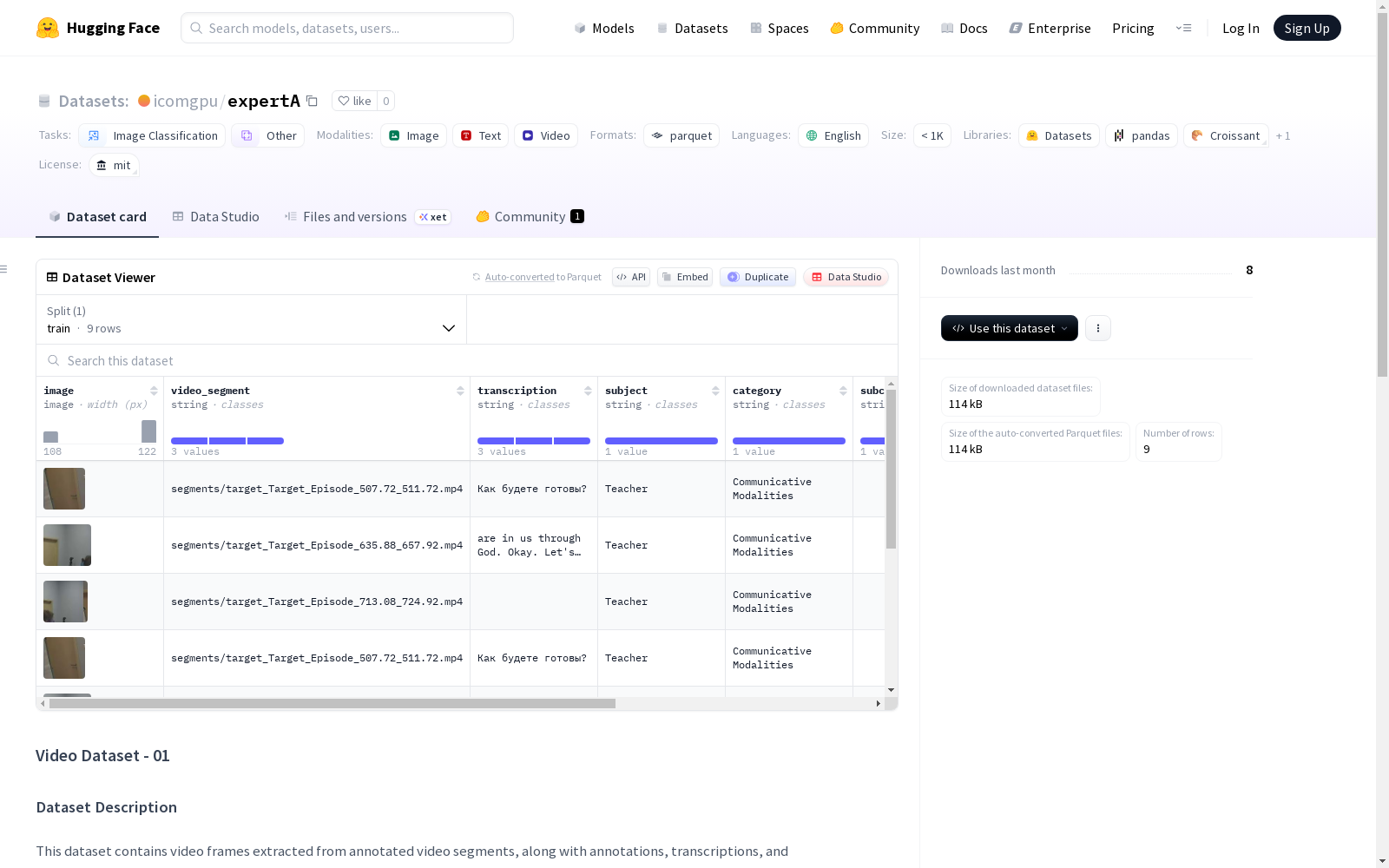Click the category column distribution bar

789,441
